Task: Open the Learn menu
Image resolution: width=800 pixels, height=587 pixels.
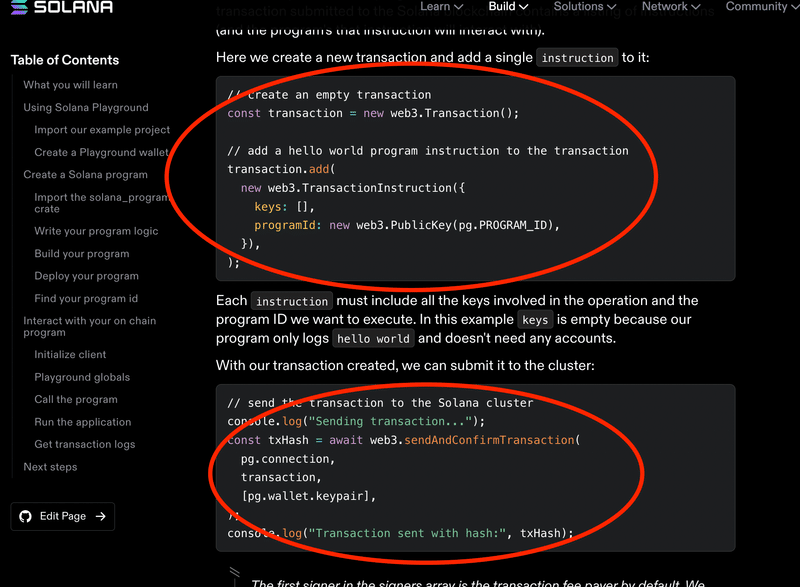Action: click(441, 6)
